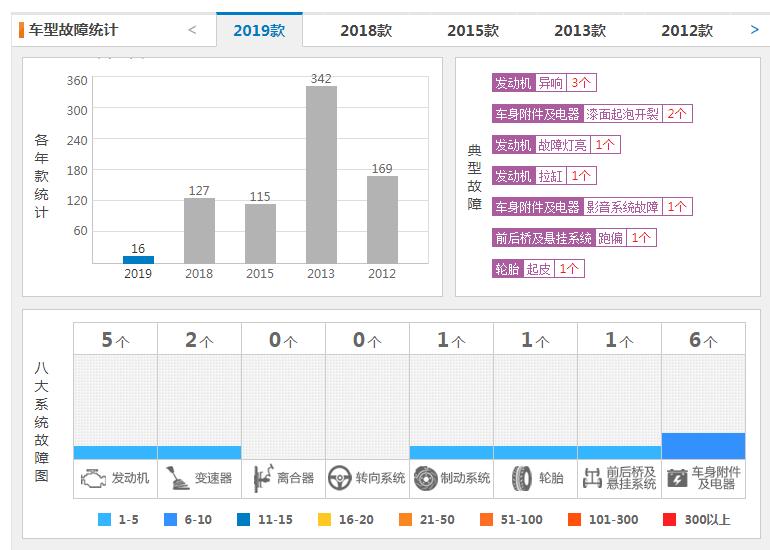Click the brake system column blue bar

(x=451, y=452)
